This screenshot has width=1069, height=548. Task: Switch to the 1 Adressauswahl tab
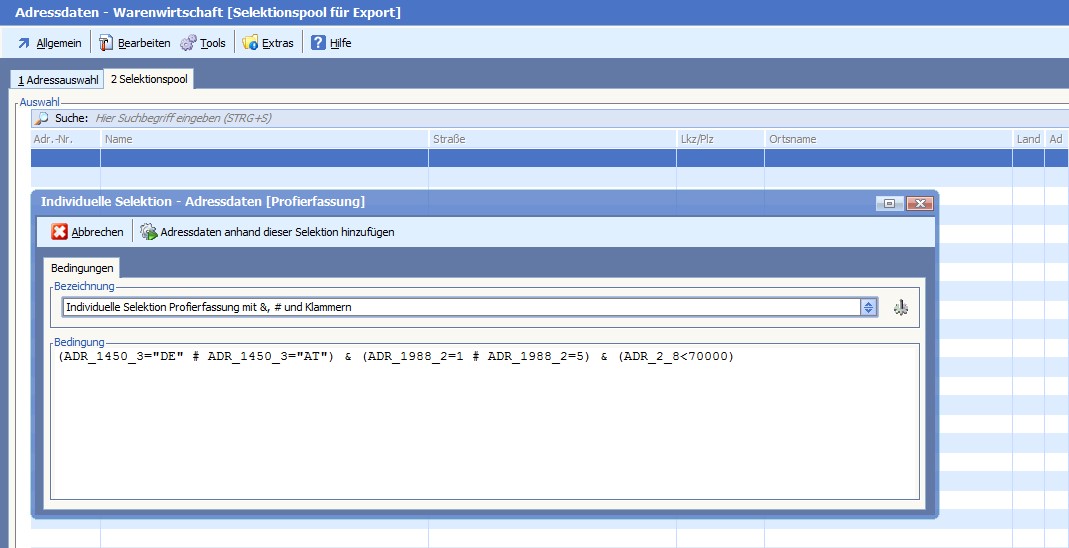[x=58, y=80]
